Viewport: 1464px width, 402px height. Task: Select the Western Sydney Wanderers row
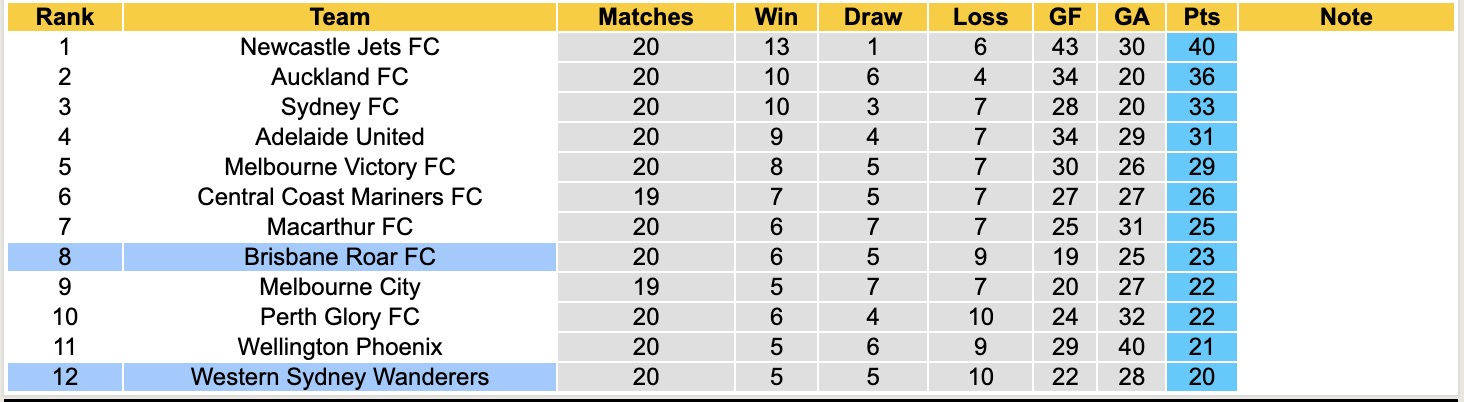(x=340, y=377)
